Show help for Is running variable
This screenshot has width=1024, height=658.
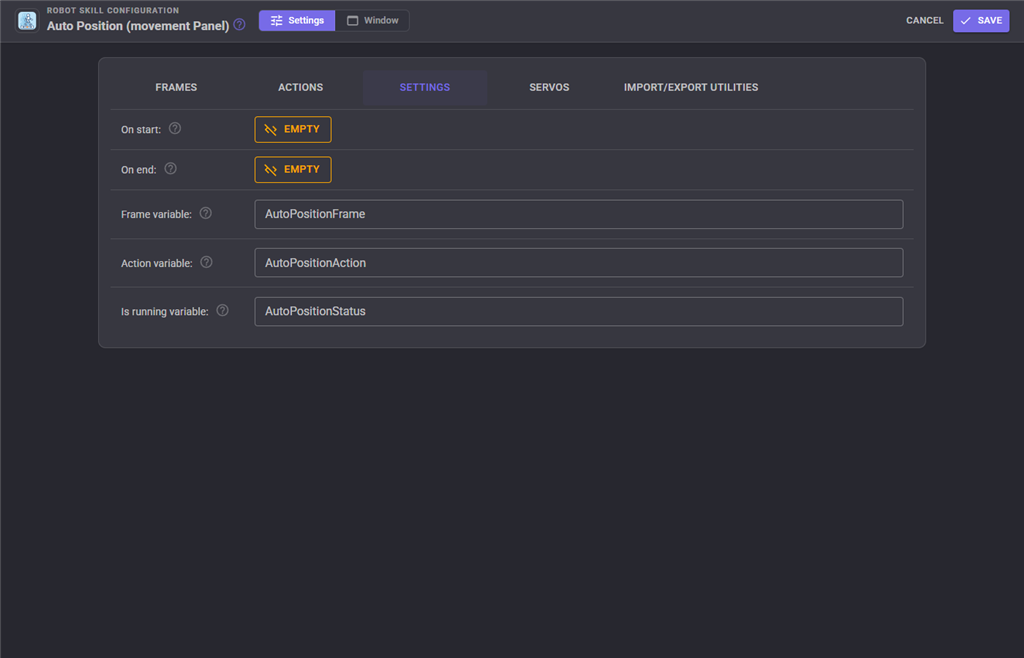click(223, 311)
